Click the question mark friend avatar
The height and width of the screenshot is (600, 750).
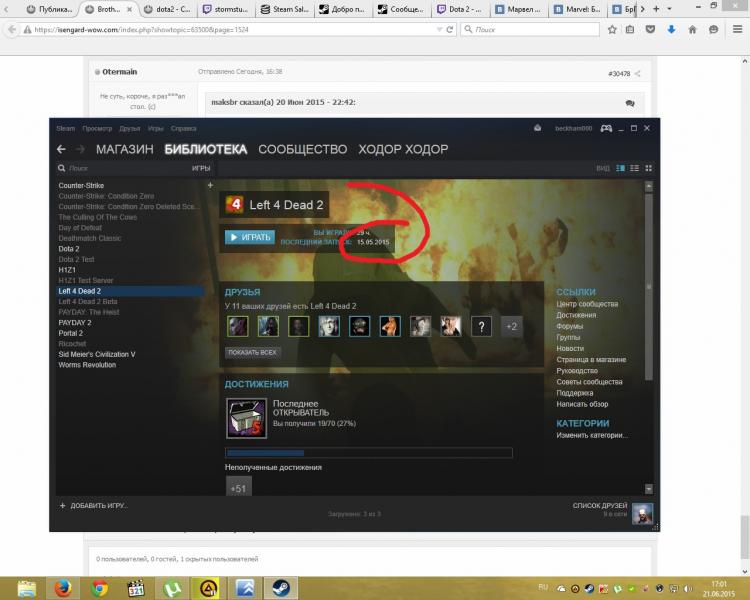(x=481, y=326)
